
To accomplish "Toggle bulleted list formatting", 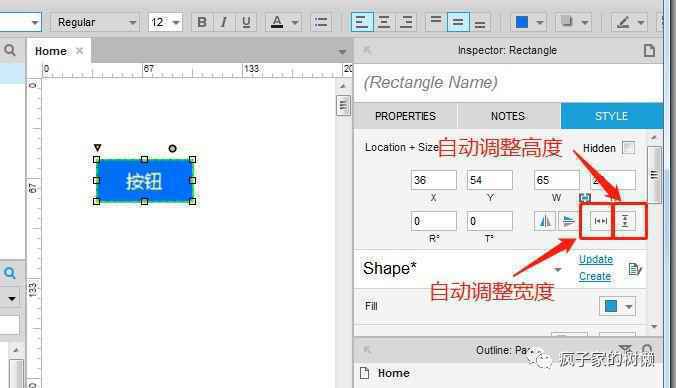I will point(321,22).
